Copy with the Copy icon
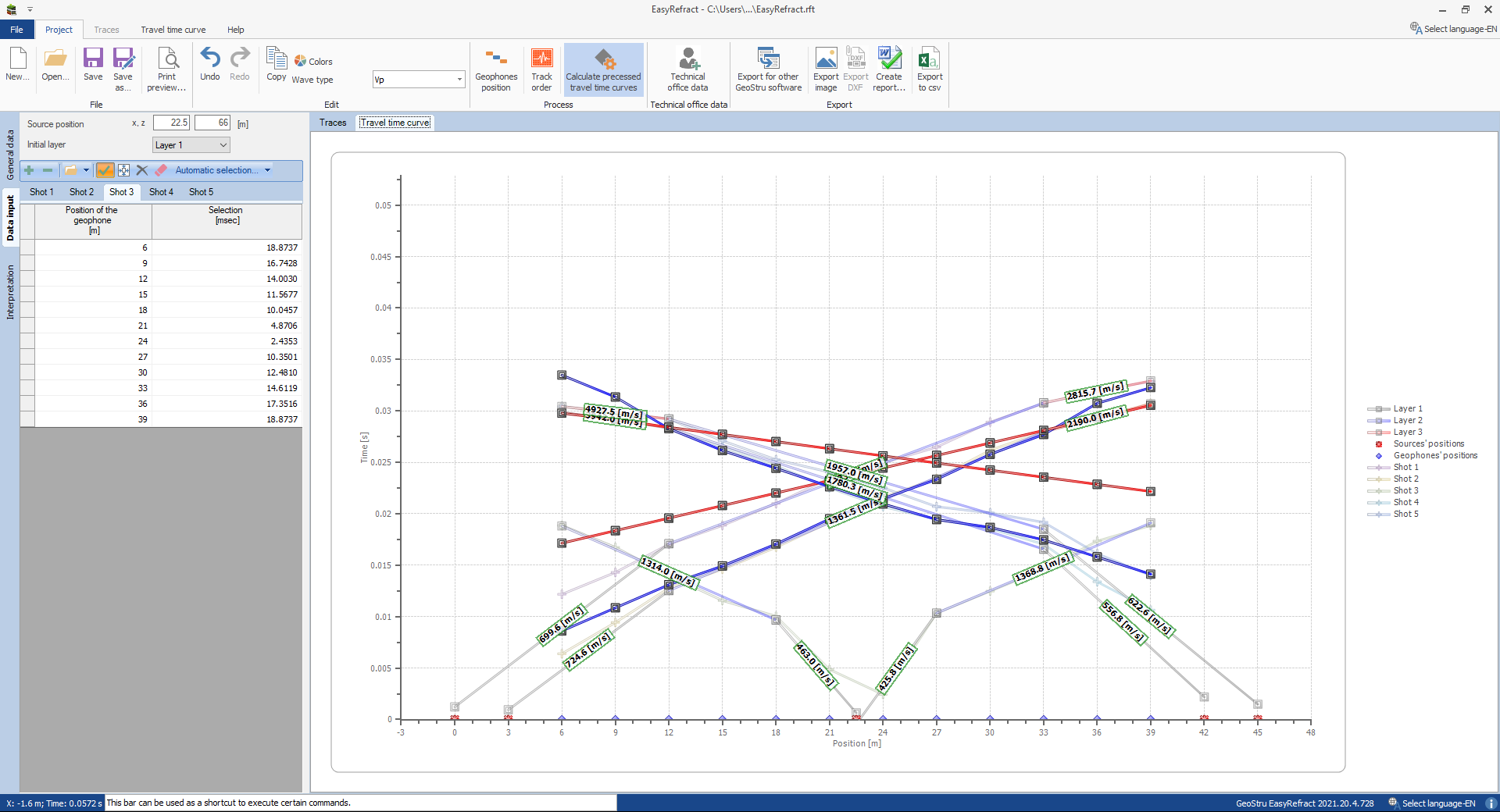The width and height of the screenshot is (1500, 812). (277, 64)
